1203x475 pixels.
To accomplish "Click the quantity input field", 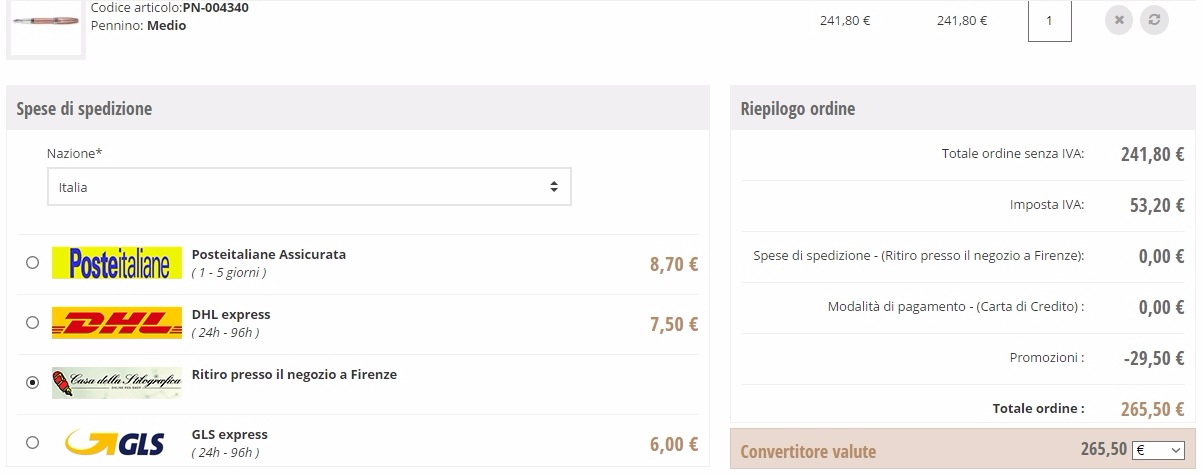I will tap(1049, 21).
